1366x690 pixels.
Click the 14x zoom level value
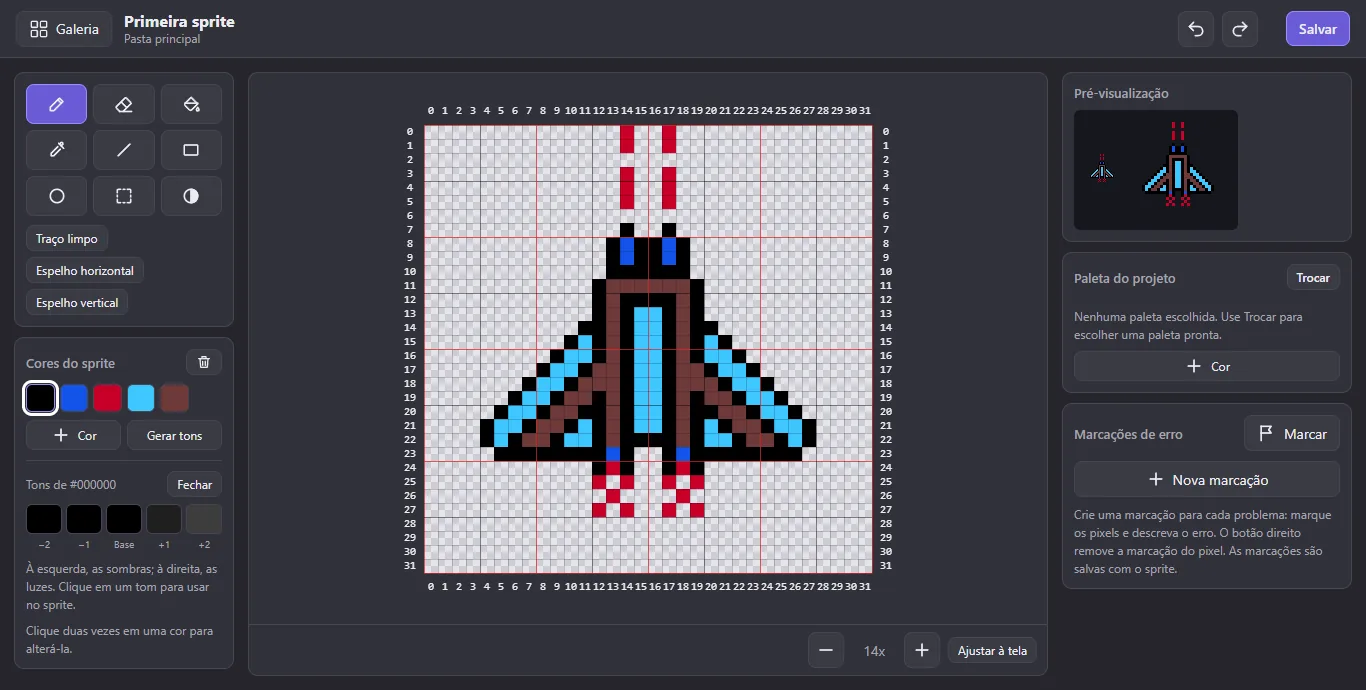pos(874,651)
